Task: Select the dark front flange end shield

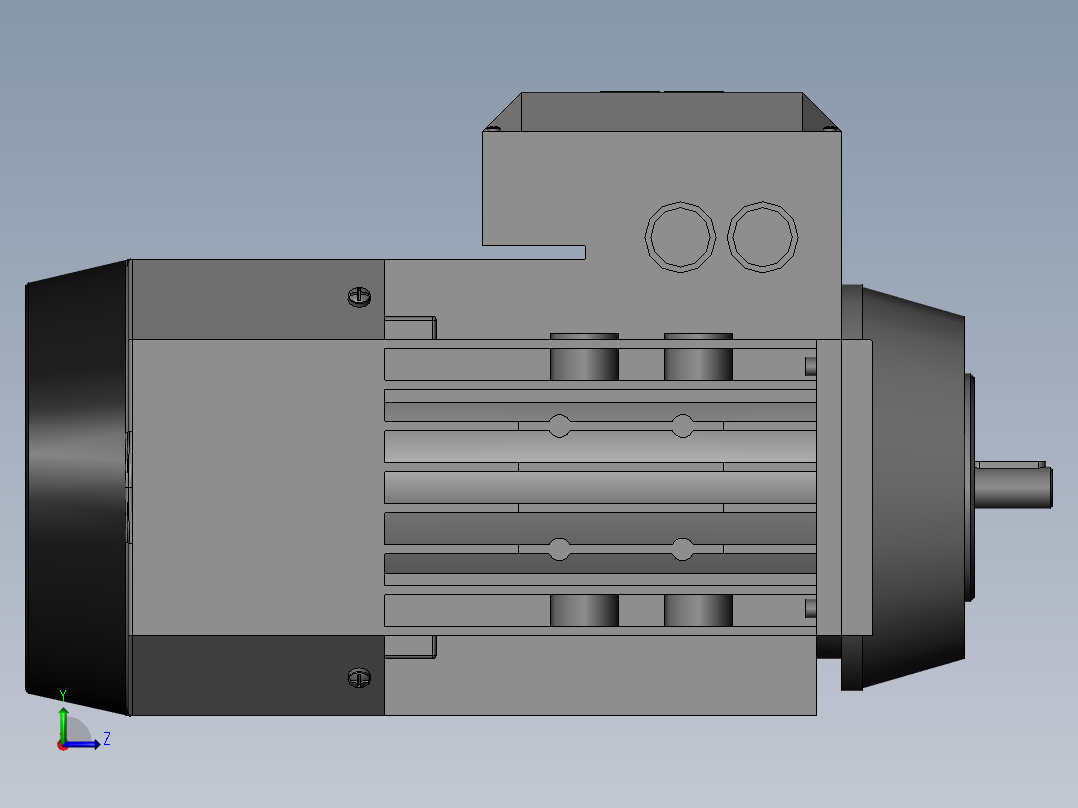Action: pos(913,487)
